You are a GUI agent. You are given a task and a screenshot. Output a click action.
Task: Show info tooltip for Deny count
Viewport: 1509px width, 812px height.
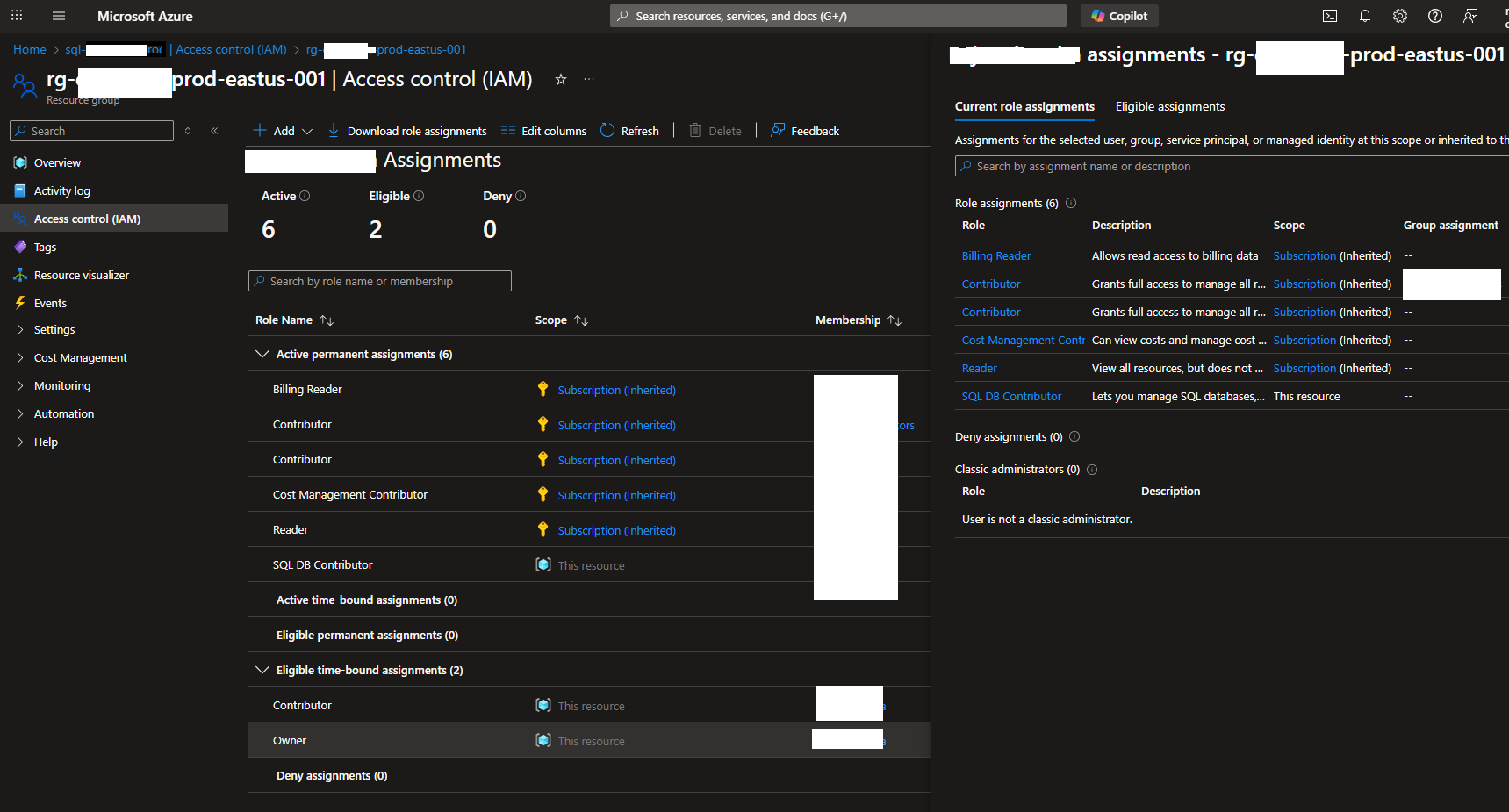521,196
